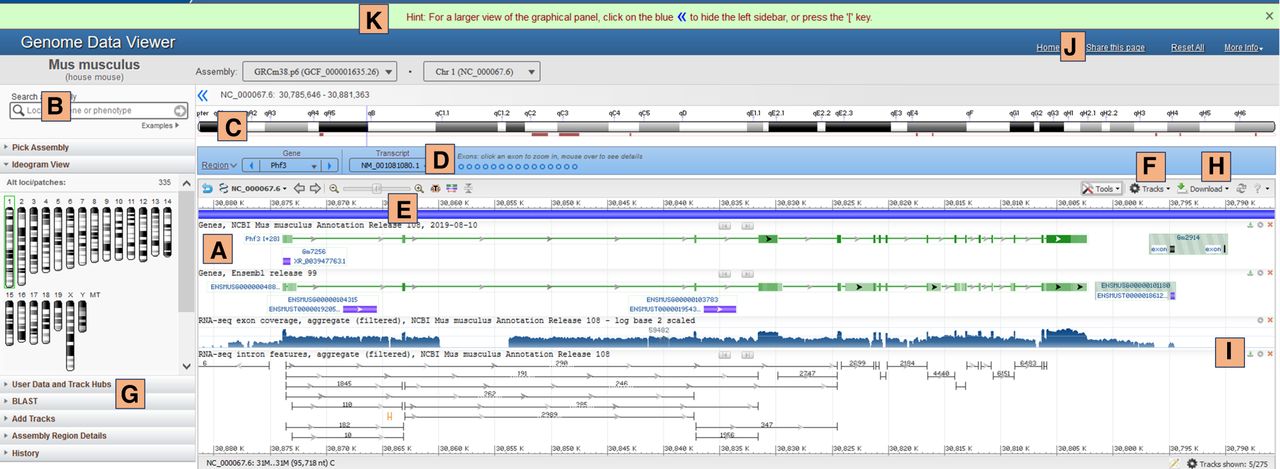Click the search go arrow icon
Viewport: 1280px width, 469px height.
tap(180, 111)
